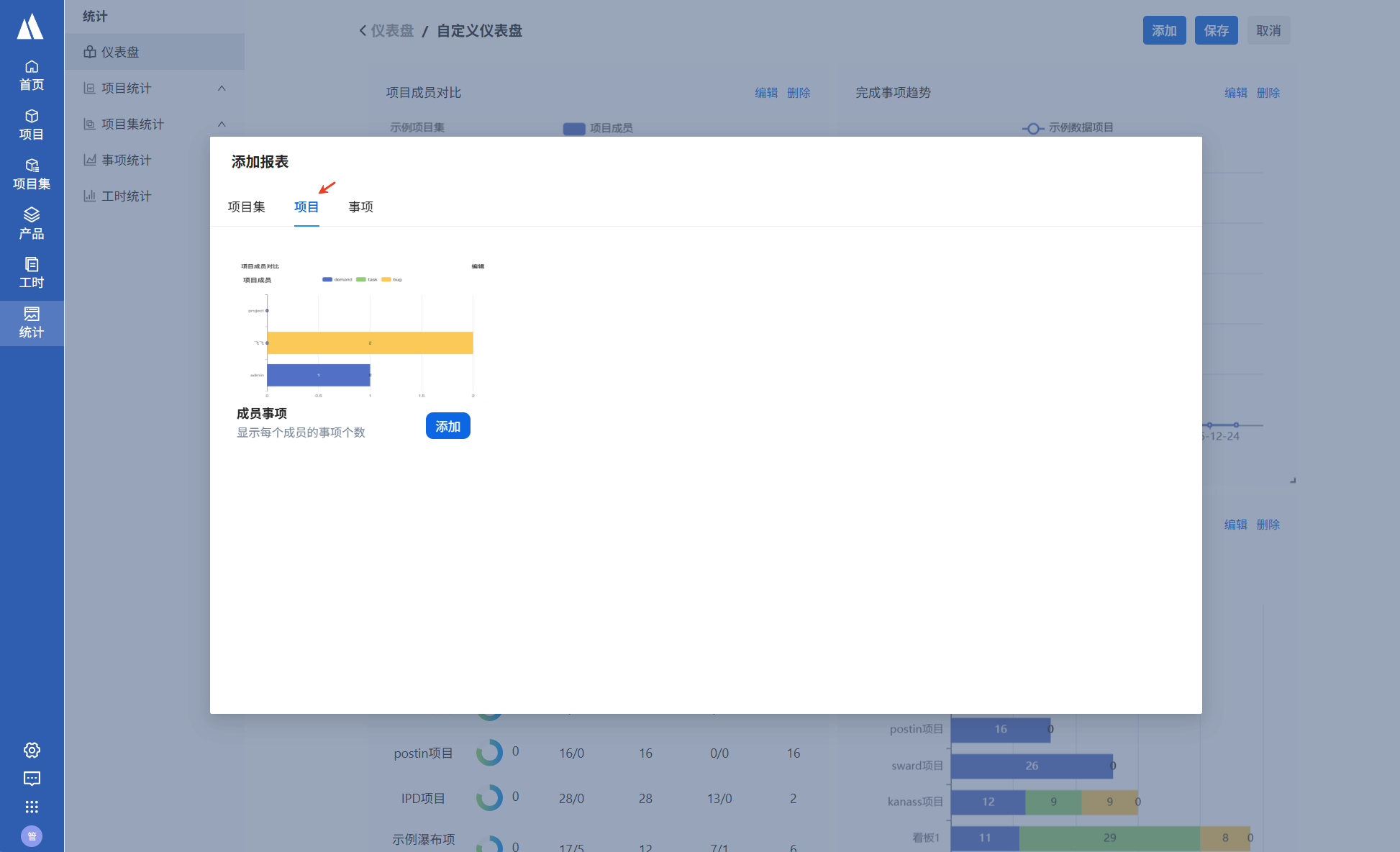The width and height of the screenshot is (1400, 852).
Task: Click the yellow bug bar in chart preview
Action: (370, 343)
